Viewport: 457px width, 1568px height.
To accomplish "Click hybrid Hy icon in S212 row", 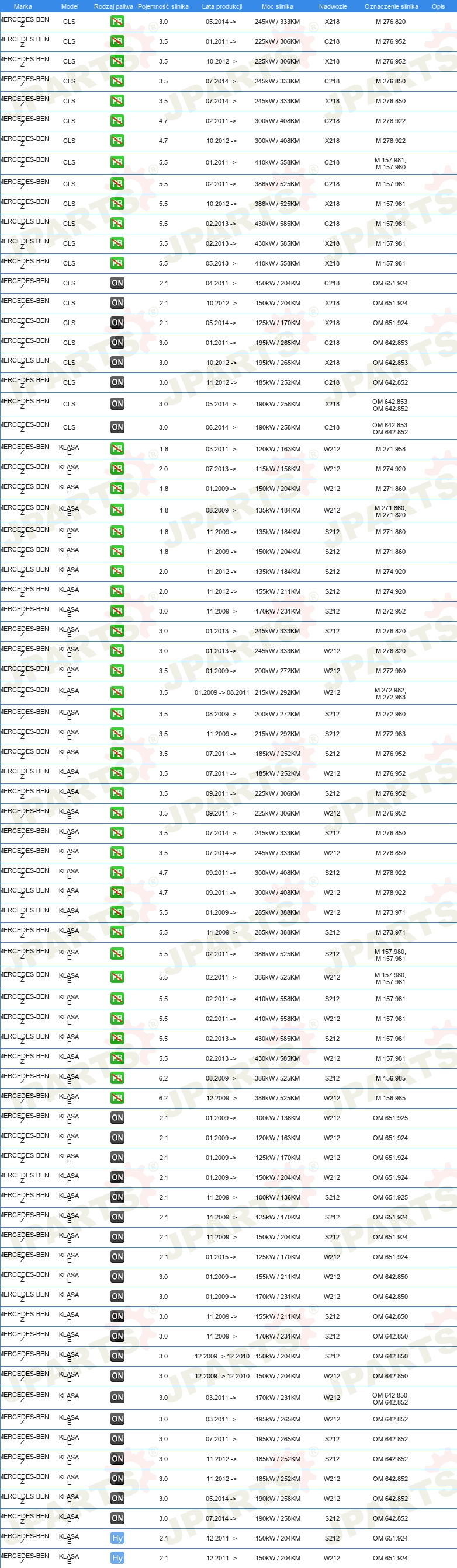I will point(117,1538).
